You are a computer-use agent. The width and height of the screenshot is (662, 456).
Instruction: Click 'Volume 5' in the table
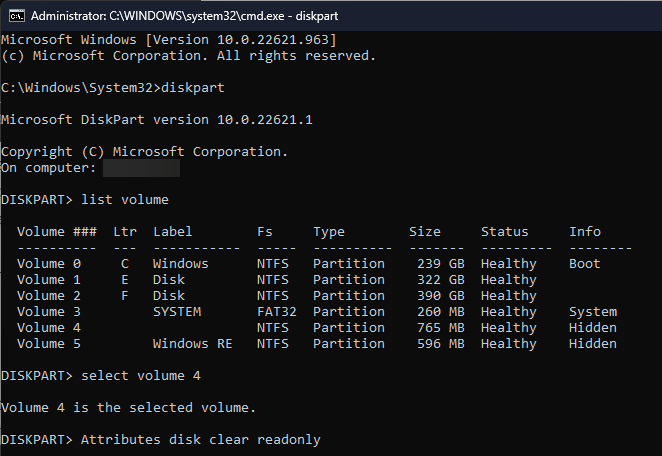click(x=49, y=344)
